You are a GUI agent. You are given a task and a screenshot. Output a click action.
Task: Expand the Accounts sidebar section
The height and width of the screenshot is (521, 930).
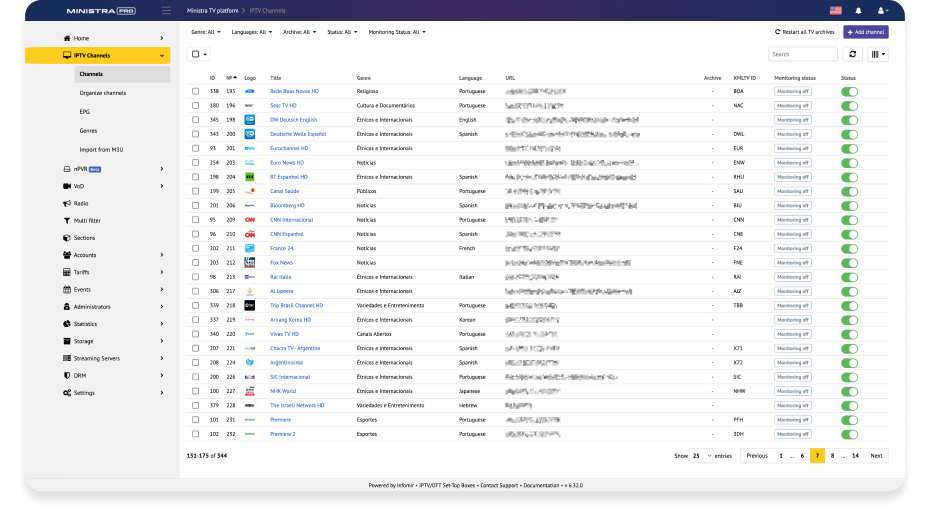coord(111,255)
